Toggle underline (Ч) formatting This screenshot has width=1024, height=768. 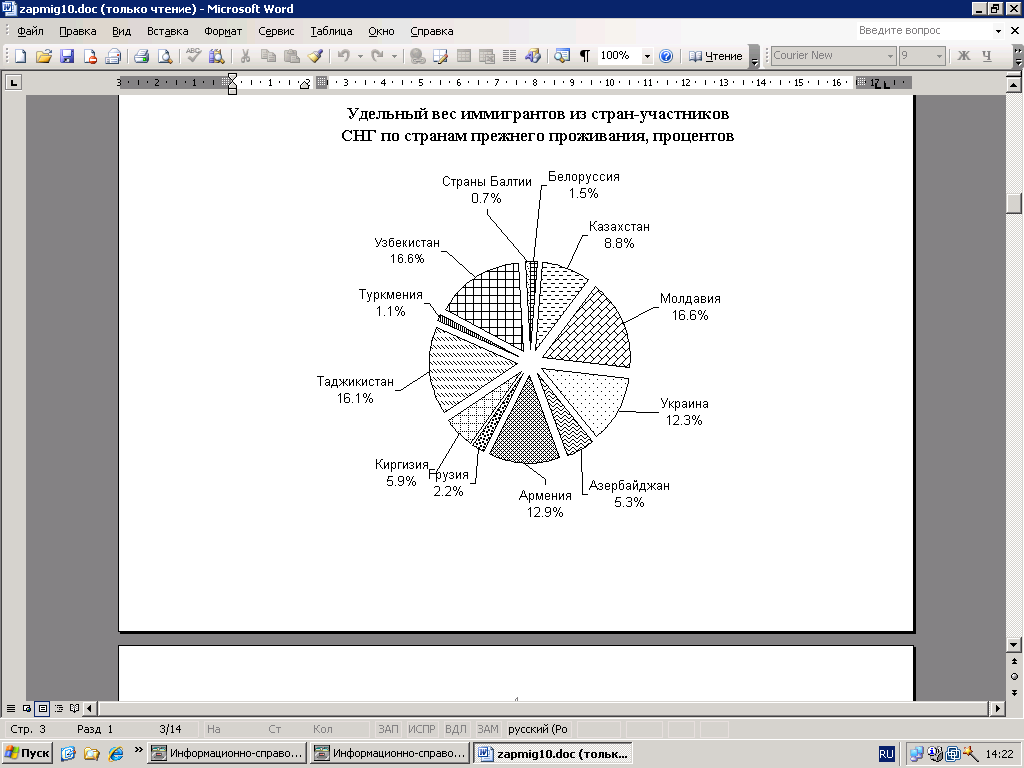987,56
